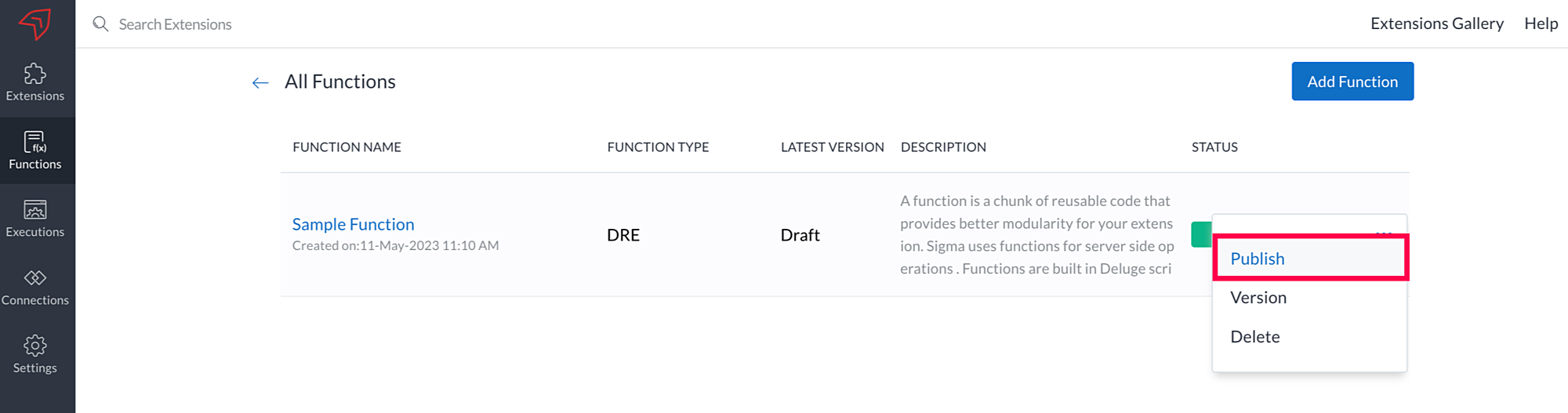
Task: Choose Delete in the dropdown menu
Action: (1255, 337)
